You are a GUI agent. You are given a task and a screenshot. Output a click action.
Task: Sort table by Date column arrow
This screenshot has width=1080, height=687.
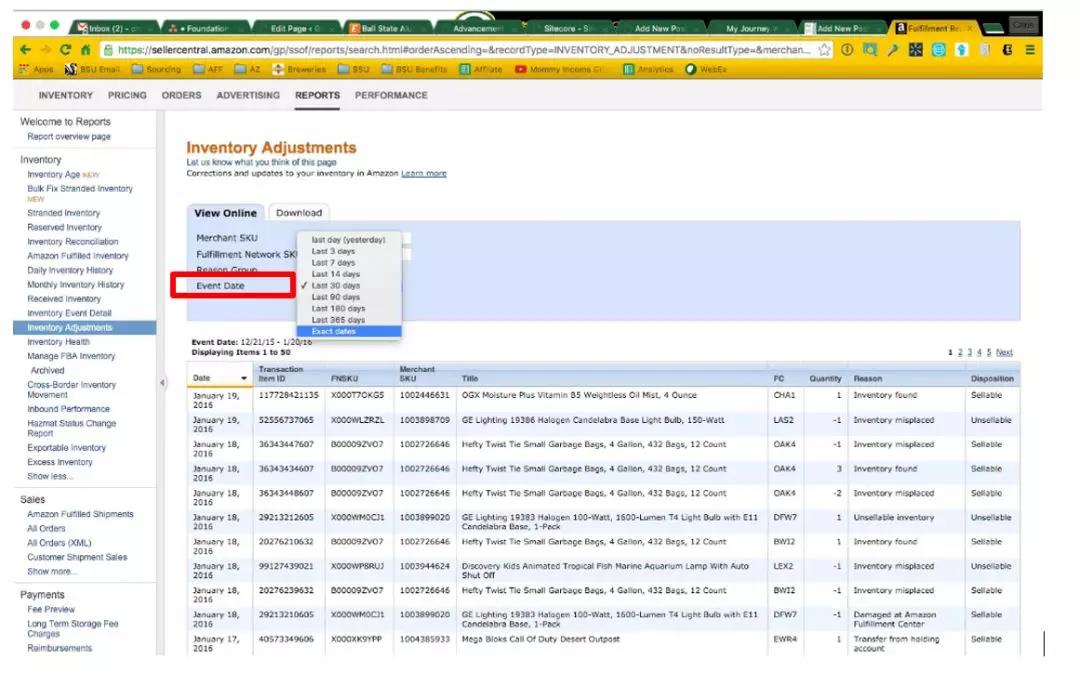tap(244, 378)
